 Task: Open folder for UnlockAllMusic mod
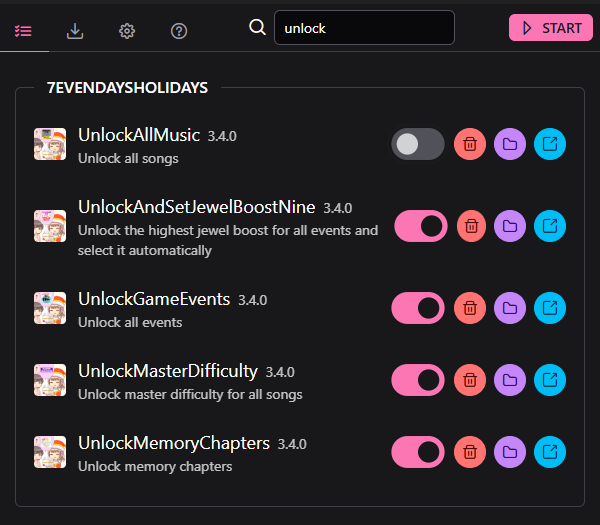pos(510,144)
